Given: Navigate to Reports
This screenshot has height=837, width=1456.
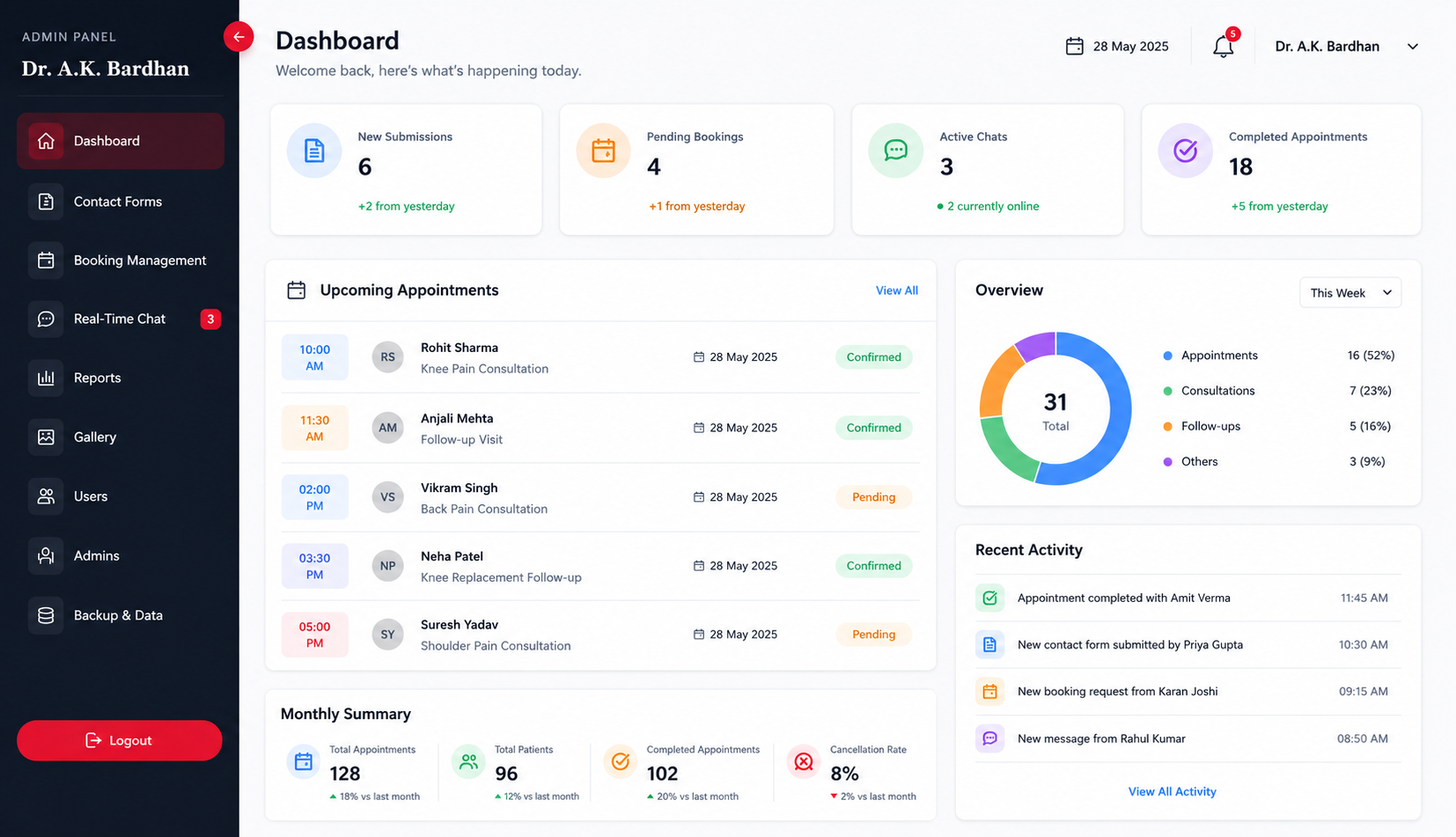Looking at the screenshot, I should [121, 378].
